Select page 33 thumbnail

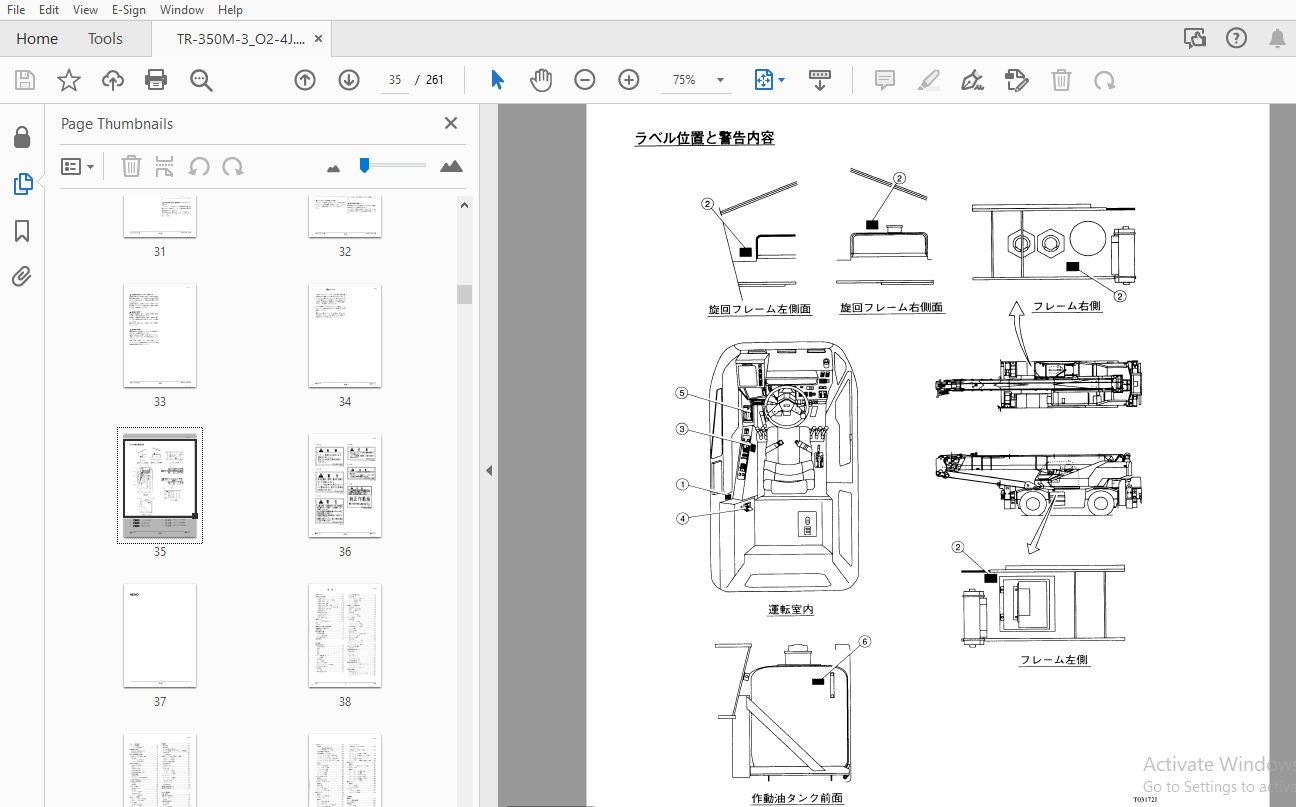[160, 336]
